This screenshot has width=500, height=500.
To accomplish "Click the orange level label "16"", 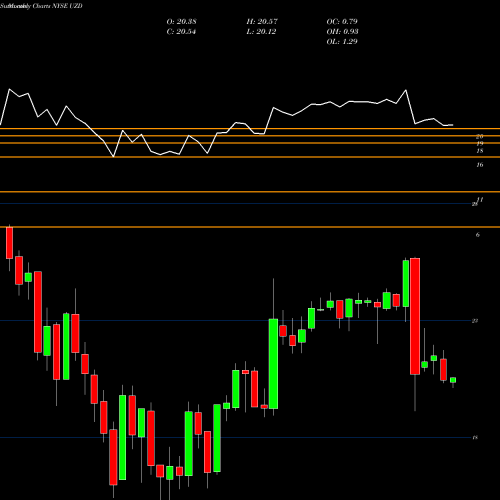I will (480, 165).
